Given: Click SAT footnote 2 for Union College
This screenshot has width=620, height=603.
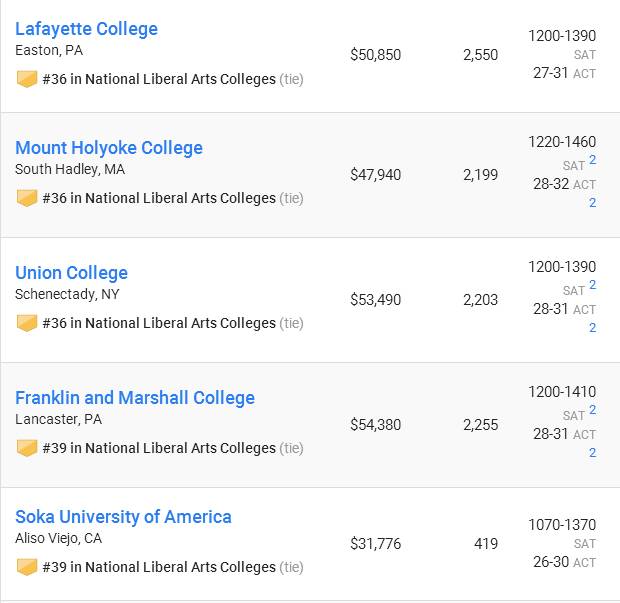Looking at the screenshot, I should (592, 285).
